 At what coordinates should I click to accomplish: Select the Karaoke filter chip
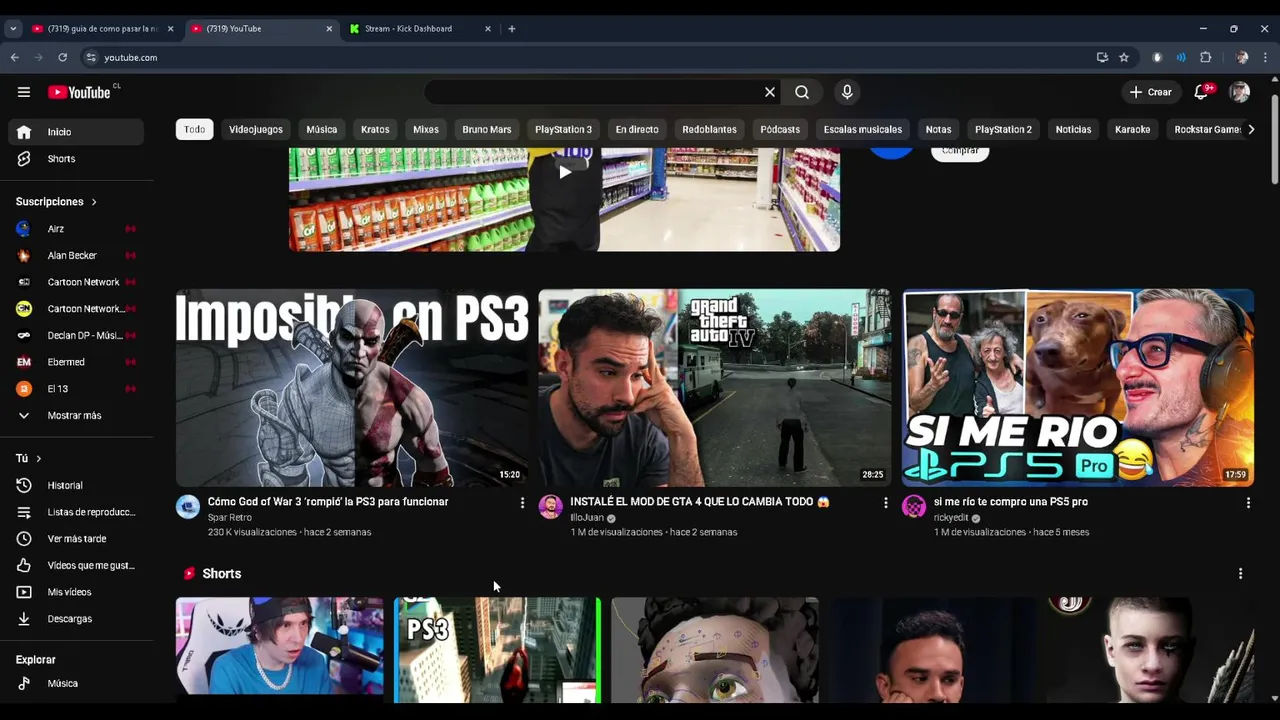(x=1133, y=129)
